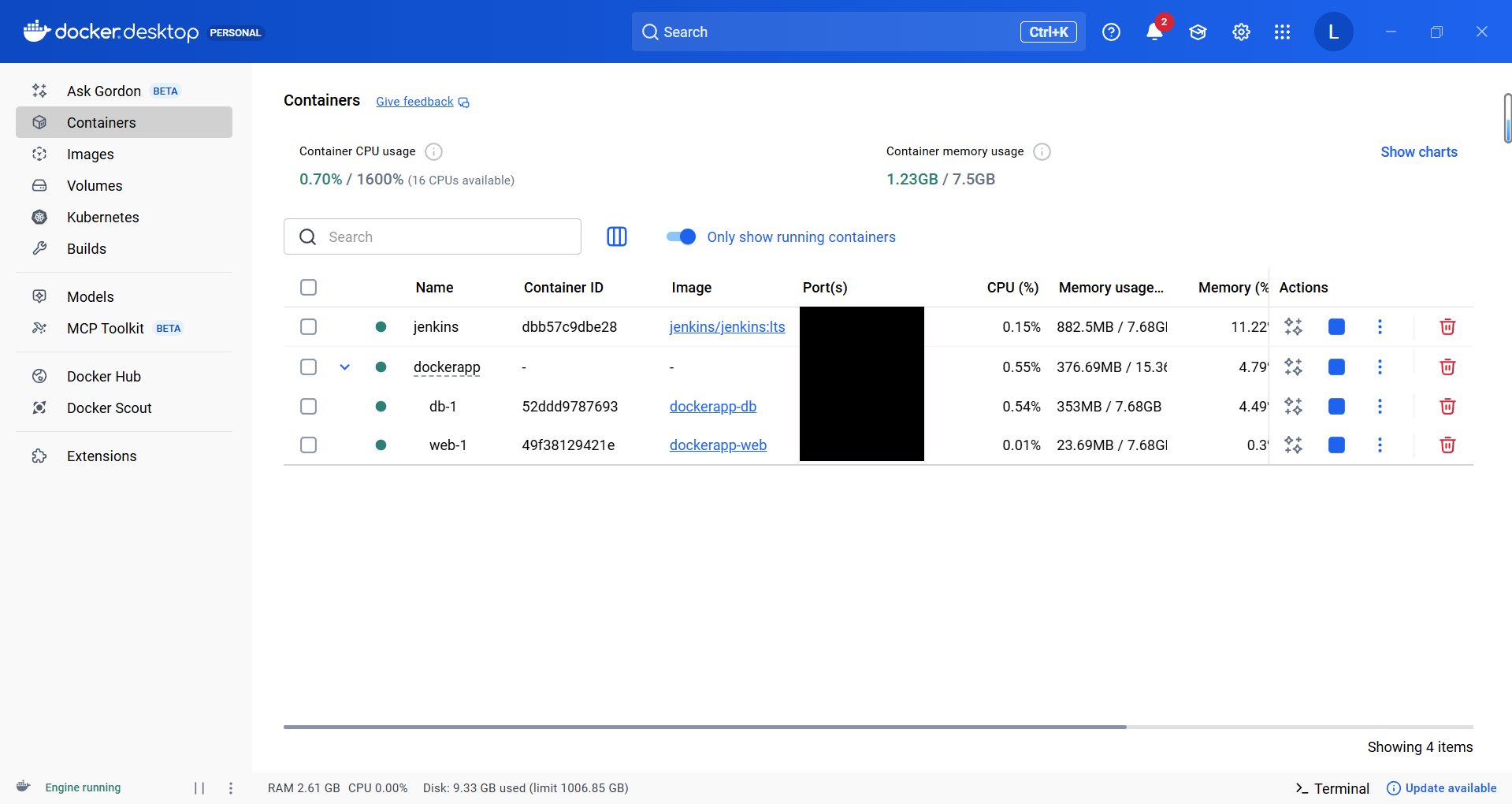Ask Gordon about the db-1 container

coord(1293,406)
